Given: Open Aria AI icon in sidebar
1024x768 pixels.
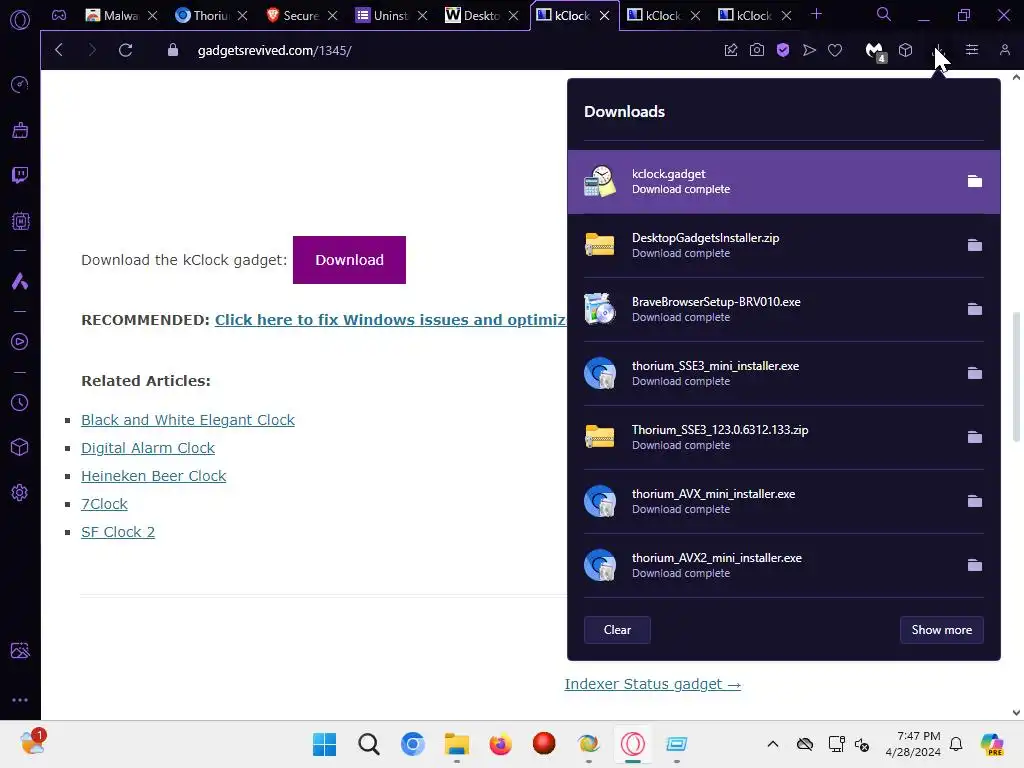Looking at the screenshot, I should (20, 281).
